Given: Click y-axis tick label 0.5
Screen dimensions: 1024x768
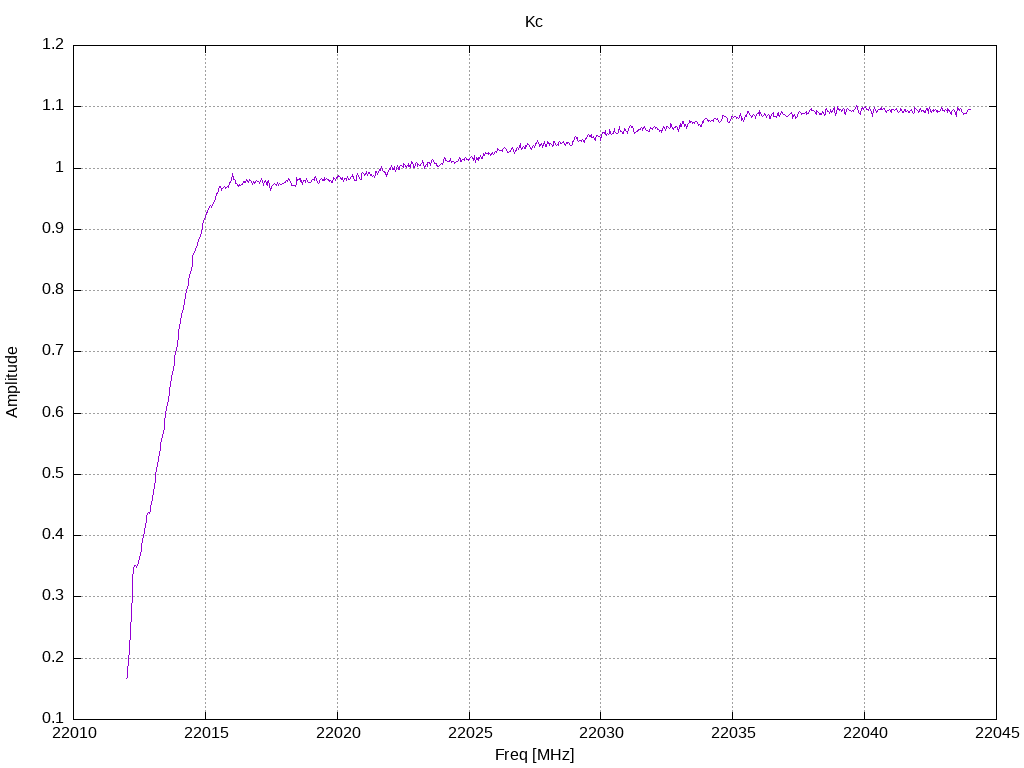Looking at the screenshot, I should (x=53, y=473).
